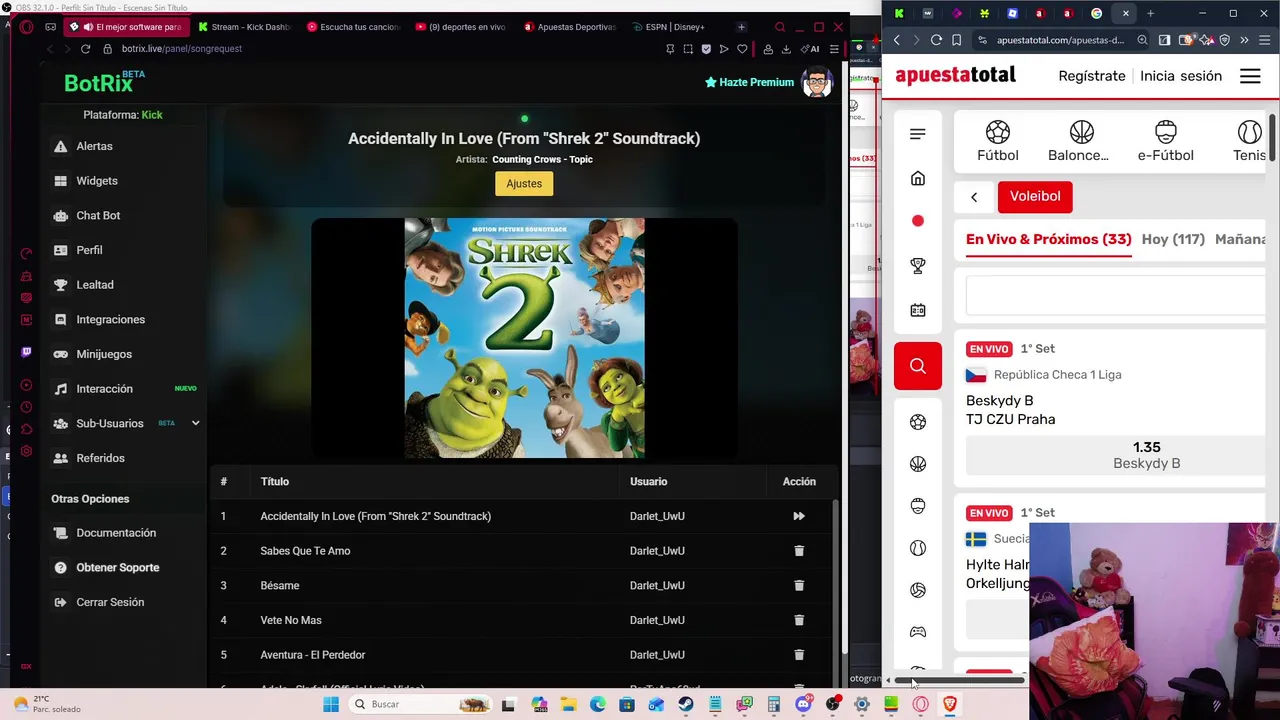The height and width of the screenshot is (720, 1280).
Task: Open Alertas in the BotRix sidebar
Action: click(x=94, y=146)
